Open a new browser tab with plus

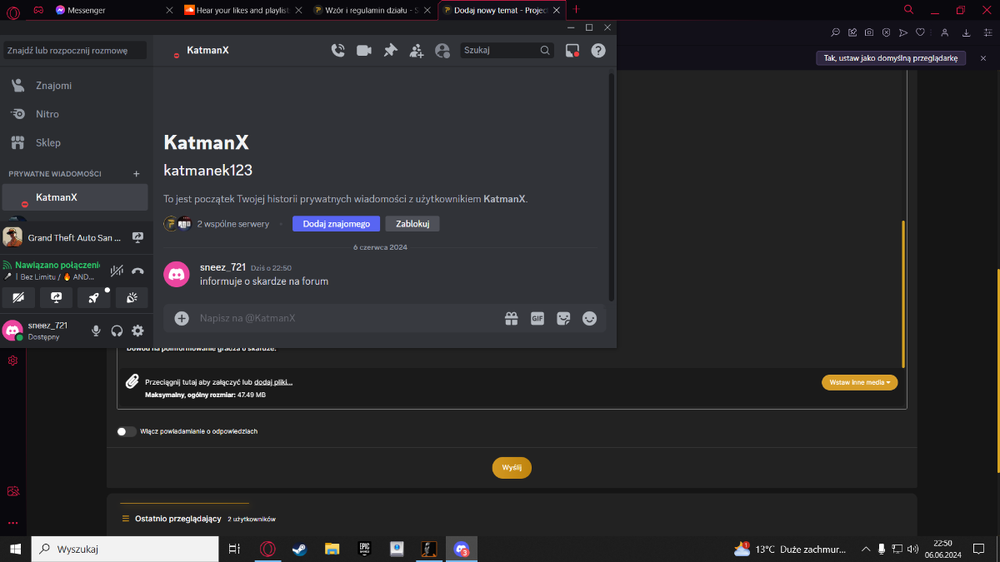pos(577,10)
